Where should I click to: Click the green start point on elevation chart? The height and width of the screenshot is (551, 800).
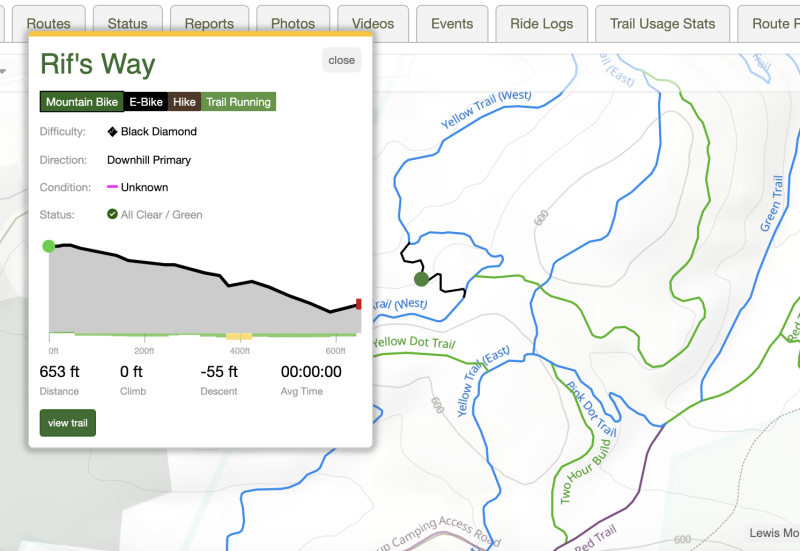click(48, 246)
